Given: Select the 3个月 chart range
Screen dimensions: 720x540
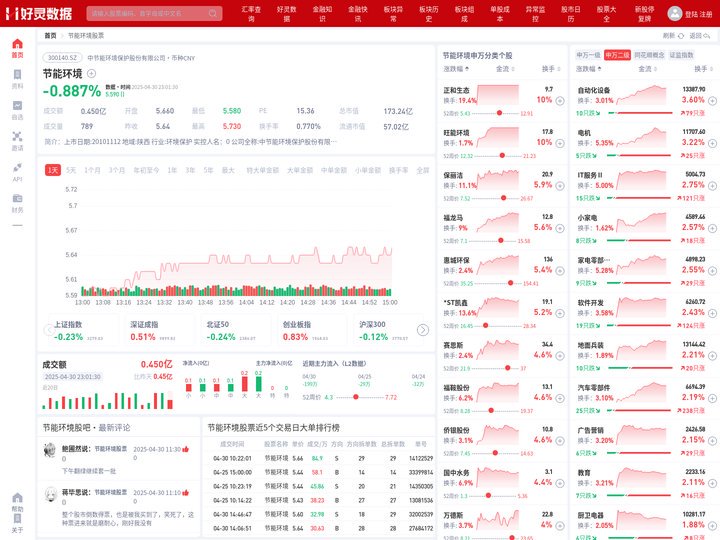Looking at the screenshot, I should pyautogui.click(x=117, y=170).
